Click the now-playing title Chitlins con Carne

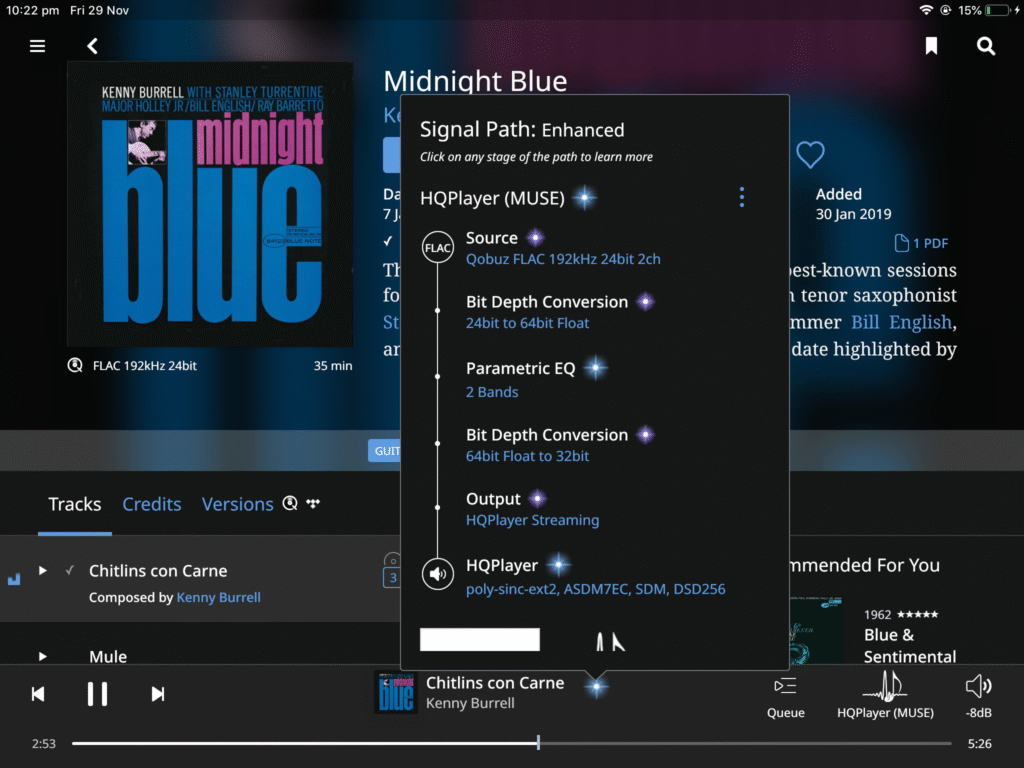tap(495, 683)
